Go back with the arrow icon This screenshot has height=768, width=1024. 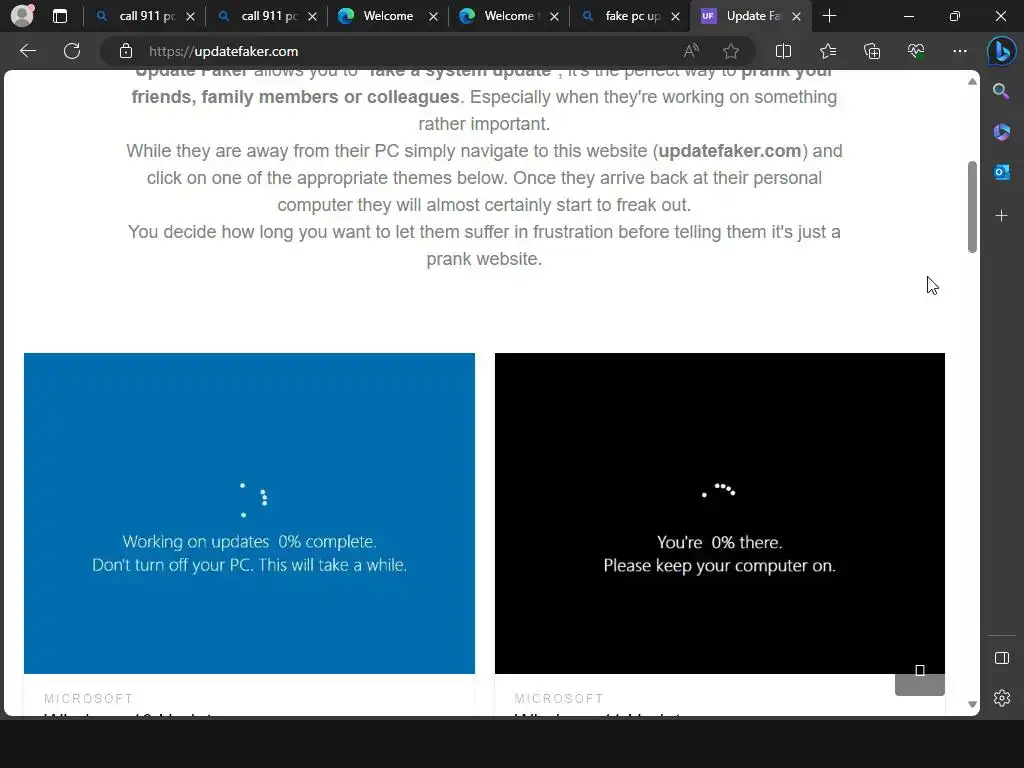click(28, 51)
